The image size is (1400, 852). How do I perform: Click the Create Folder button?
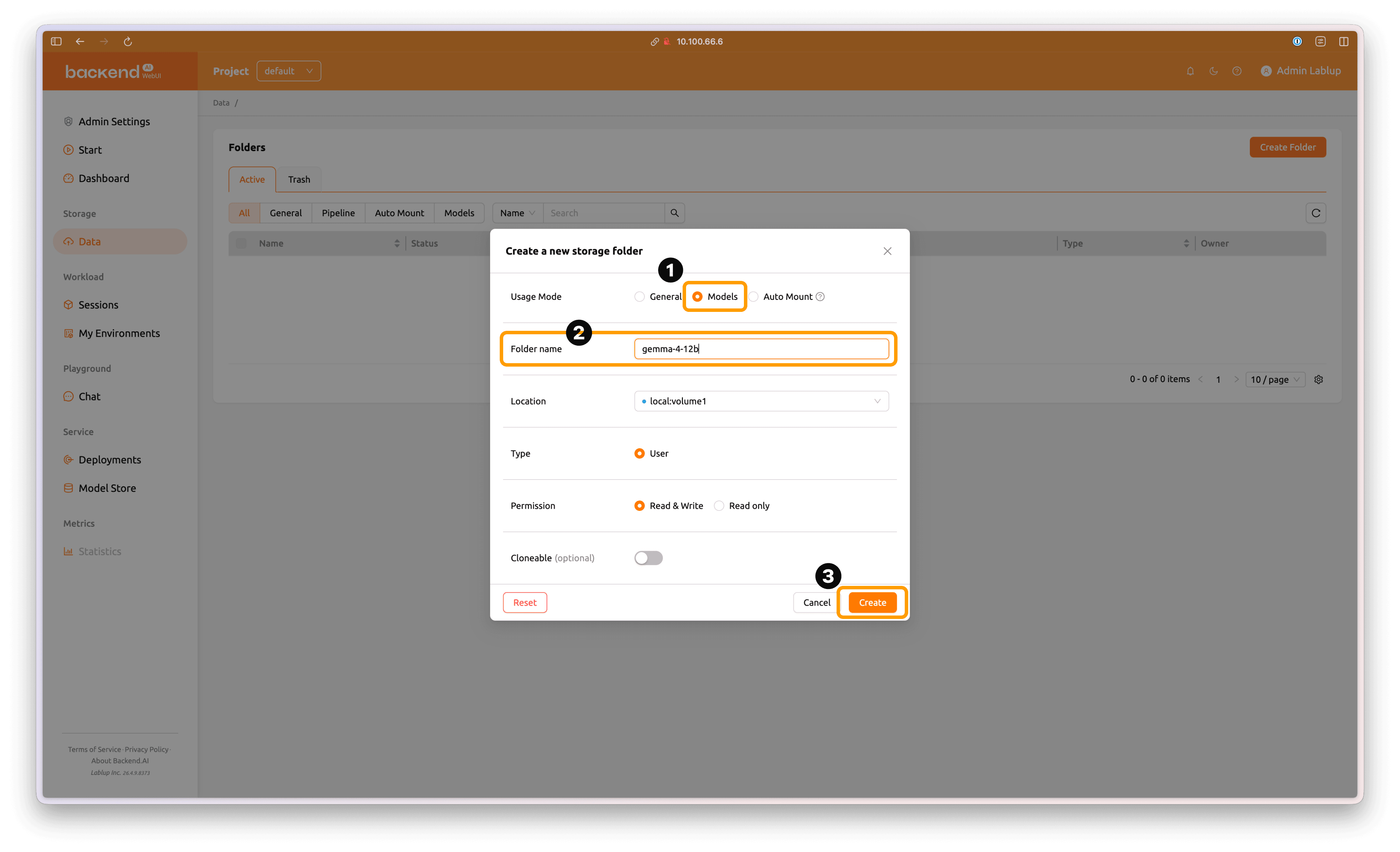(x=1287, y=147)
